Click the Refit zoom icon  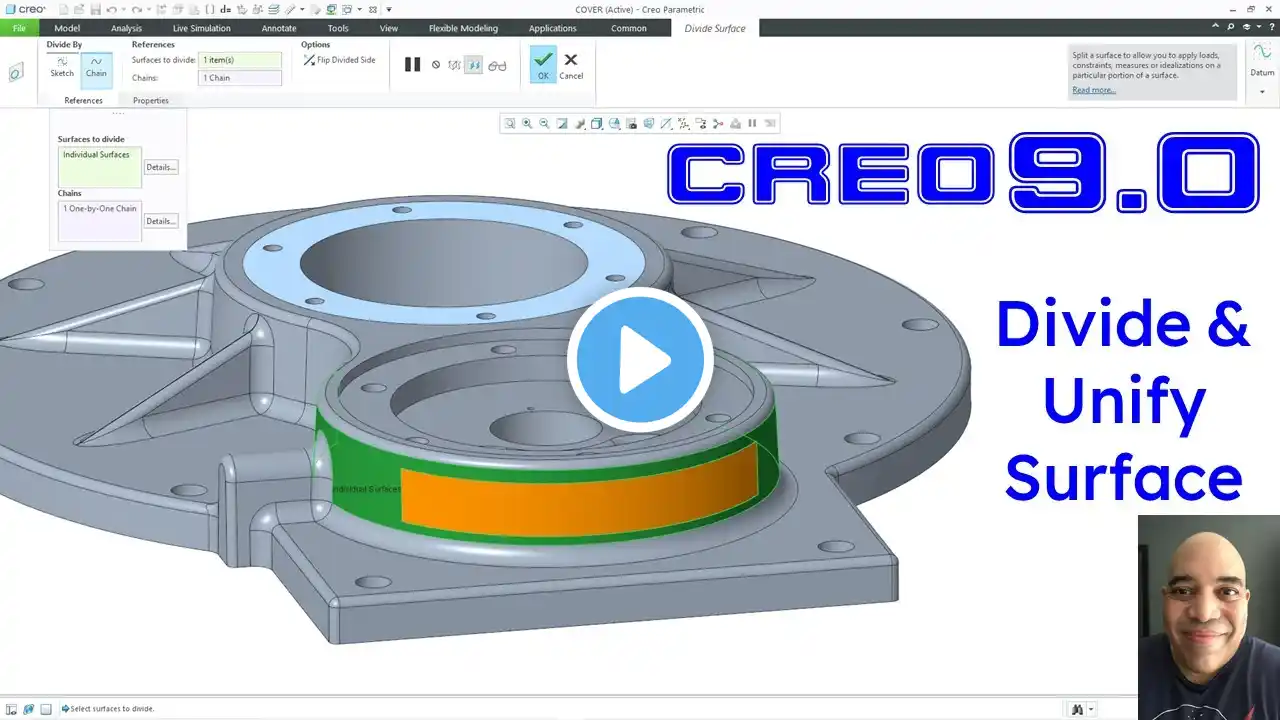click(x=510, y=124)
